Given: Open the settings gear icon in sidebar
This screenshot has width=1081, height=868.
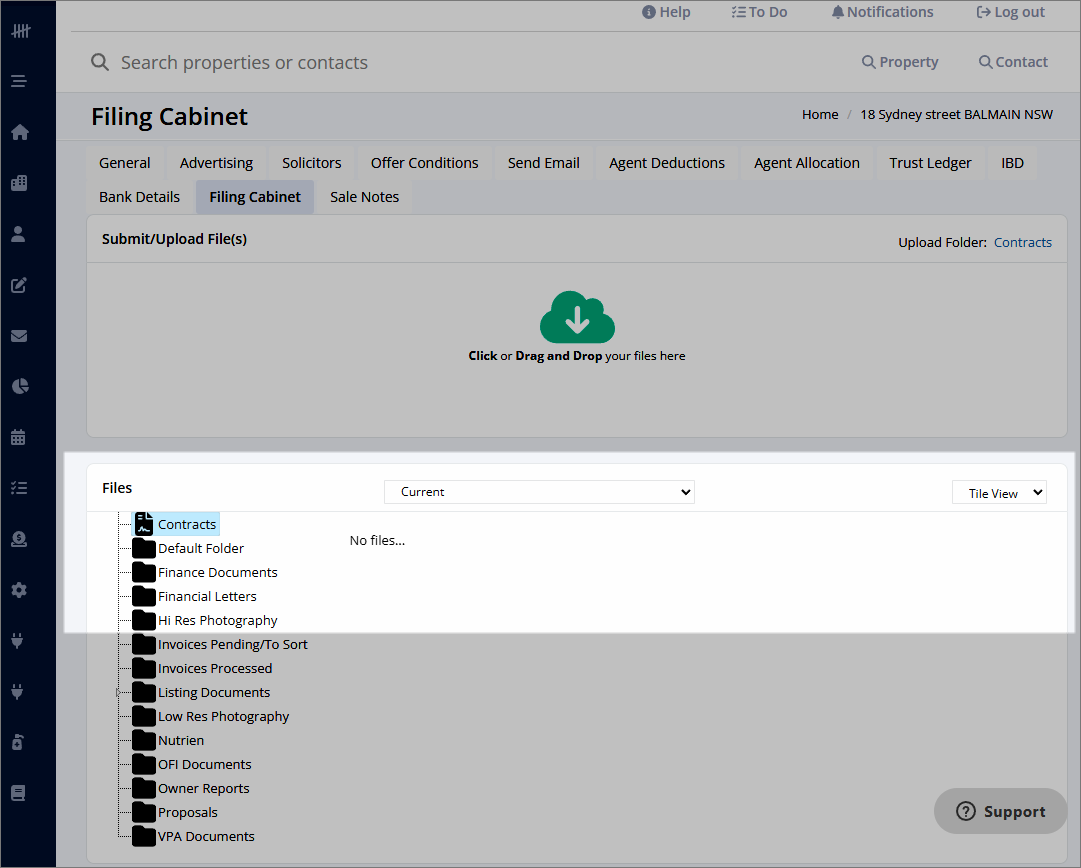Looking at the screenshot, I should click(x=19, y=590).
